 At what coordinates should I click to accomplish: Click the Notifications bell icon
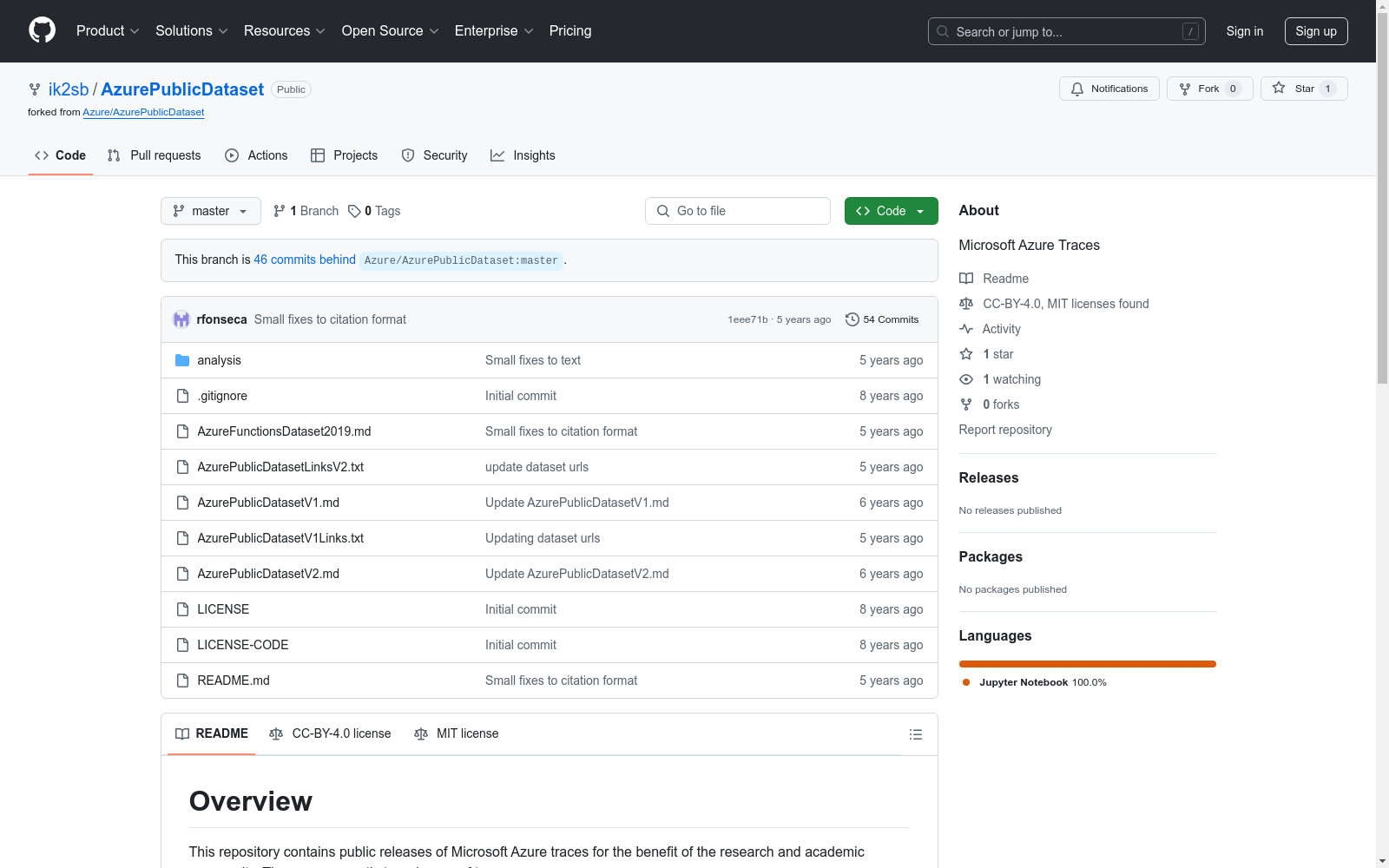[x=1077, y=89]
